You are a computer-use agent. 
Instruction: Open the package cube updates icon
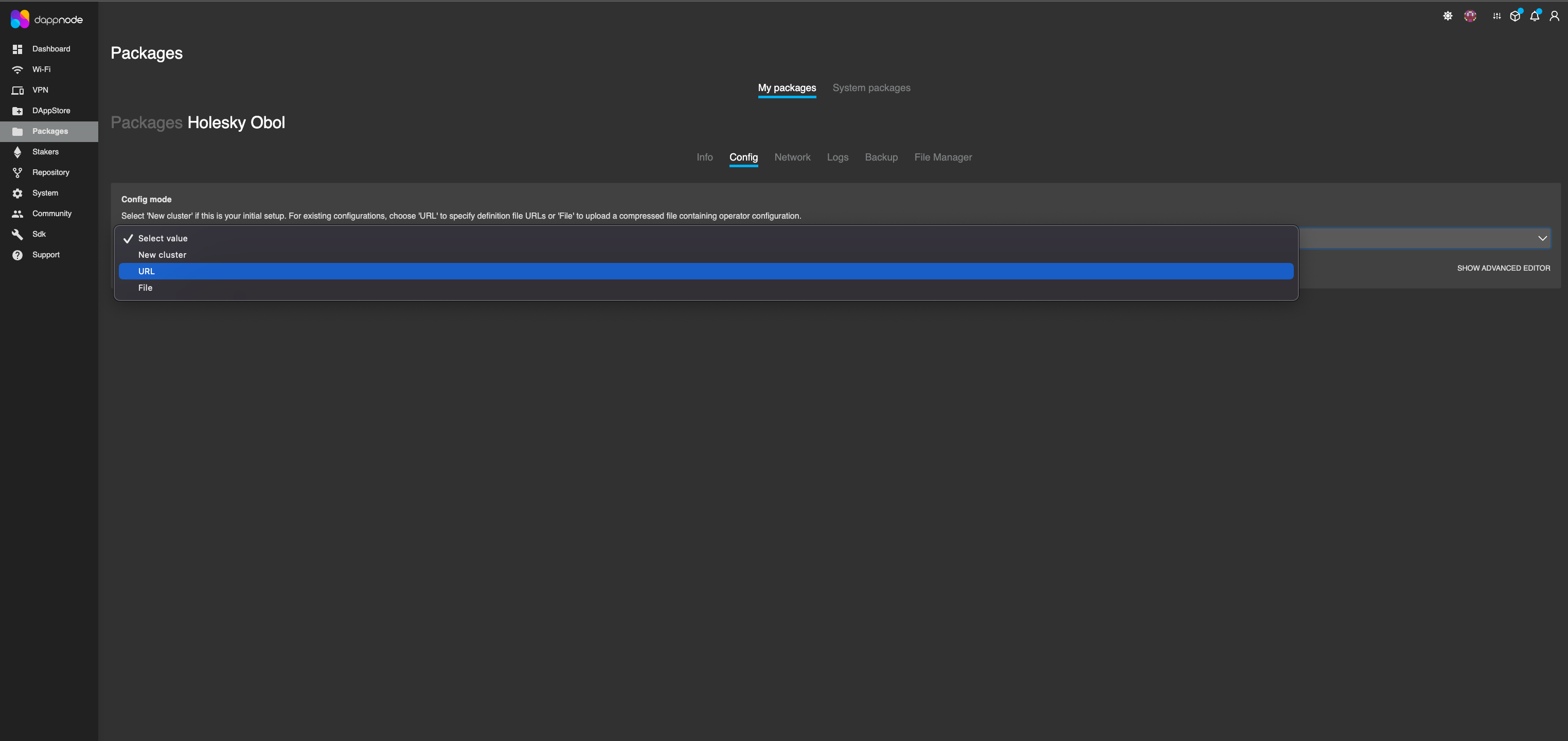click(1515, 16)
